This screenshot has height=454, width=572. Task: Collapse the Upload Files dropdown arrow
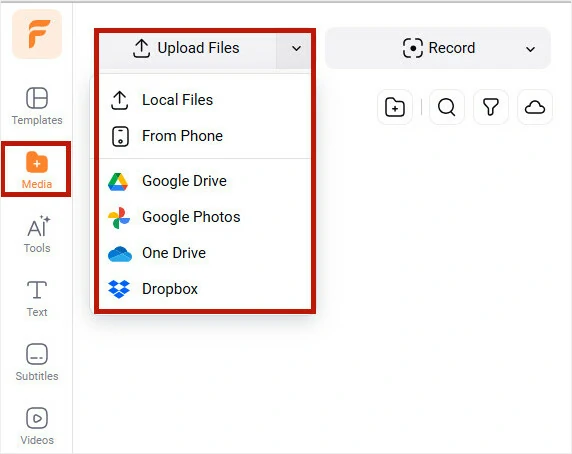coord(296,49)
